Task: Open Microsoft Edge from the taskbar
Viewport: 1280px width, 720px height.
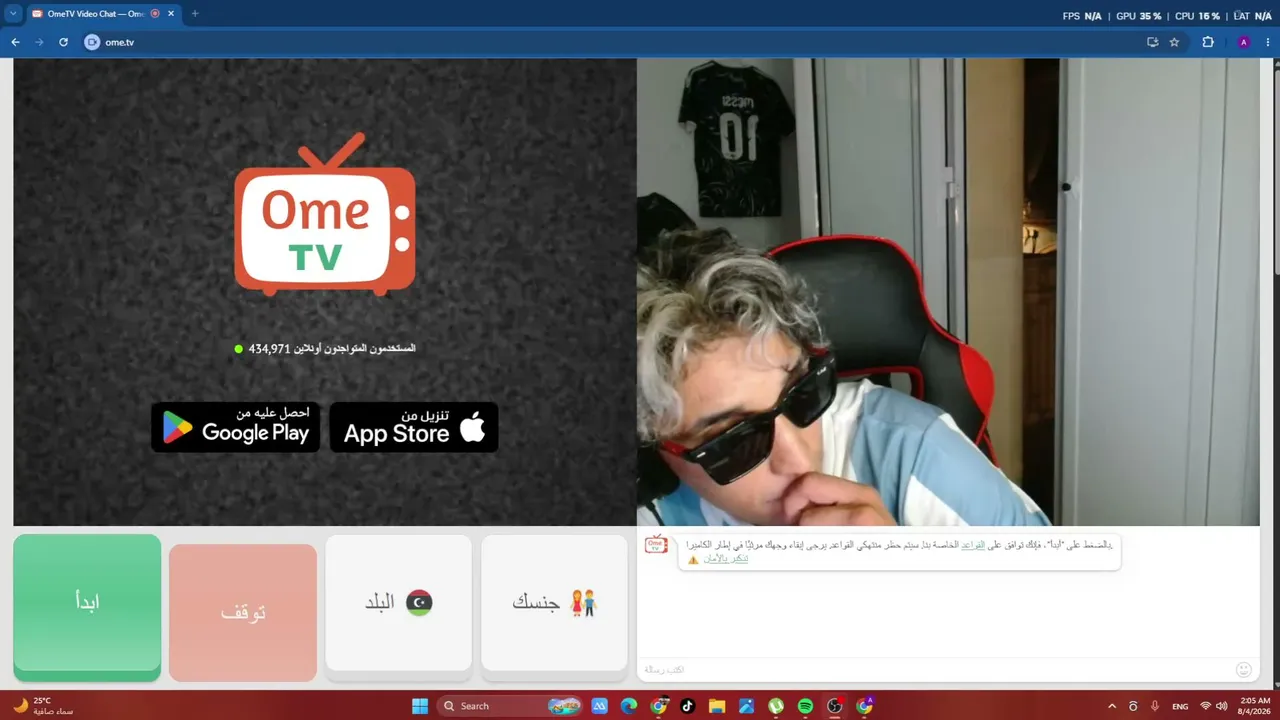Action: pos(628,706)
